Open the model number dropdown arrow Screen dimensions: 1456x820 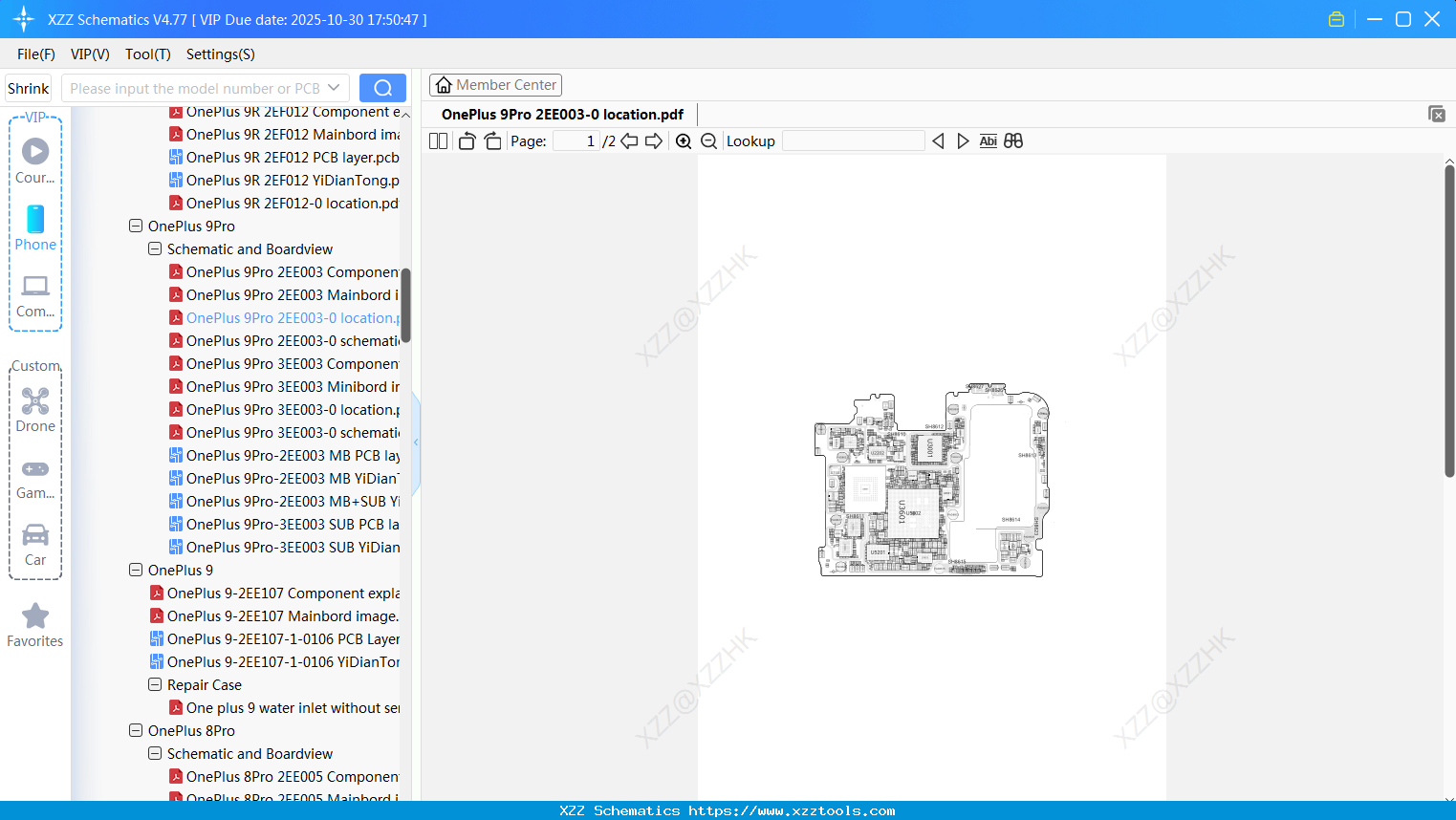pos(334,88)
